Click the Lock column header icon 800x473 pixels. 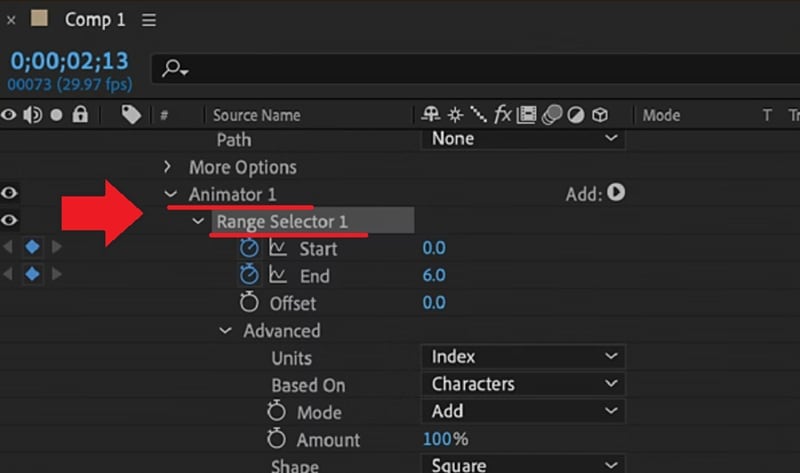pos(80,114)
